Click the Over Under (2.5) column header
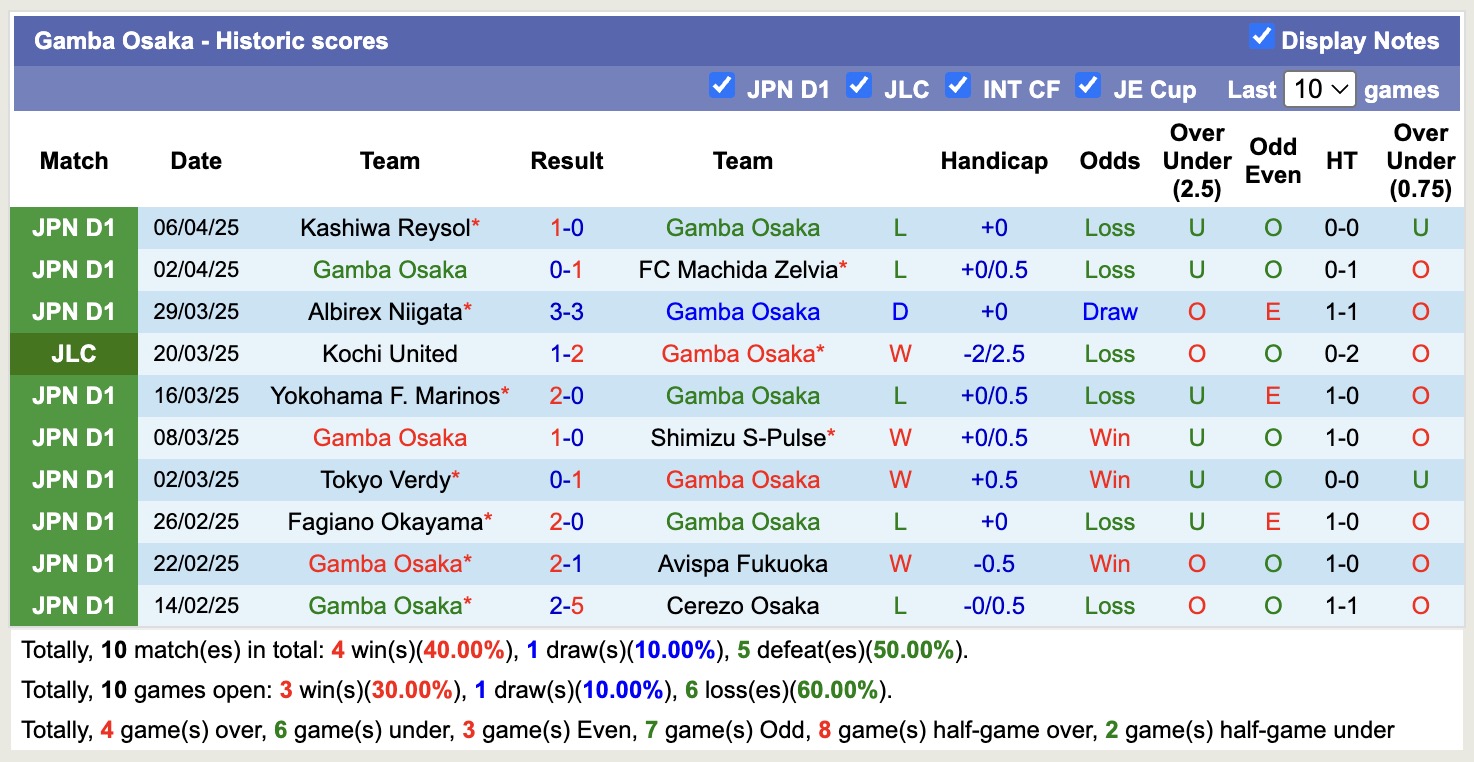 click(1197, 161)
